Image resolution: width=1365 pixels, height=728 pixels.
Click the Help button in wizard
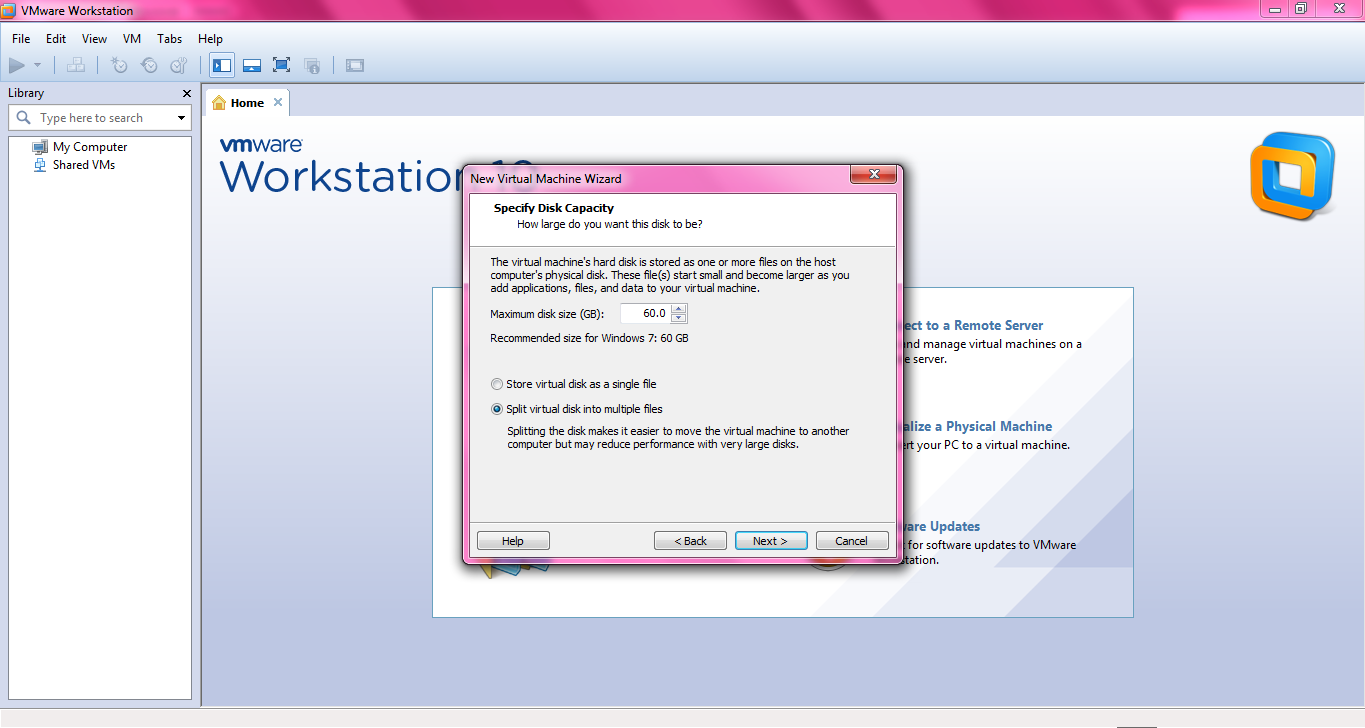coord(513,541)
